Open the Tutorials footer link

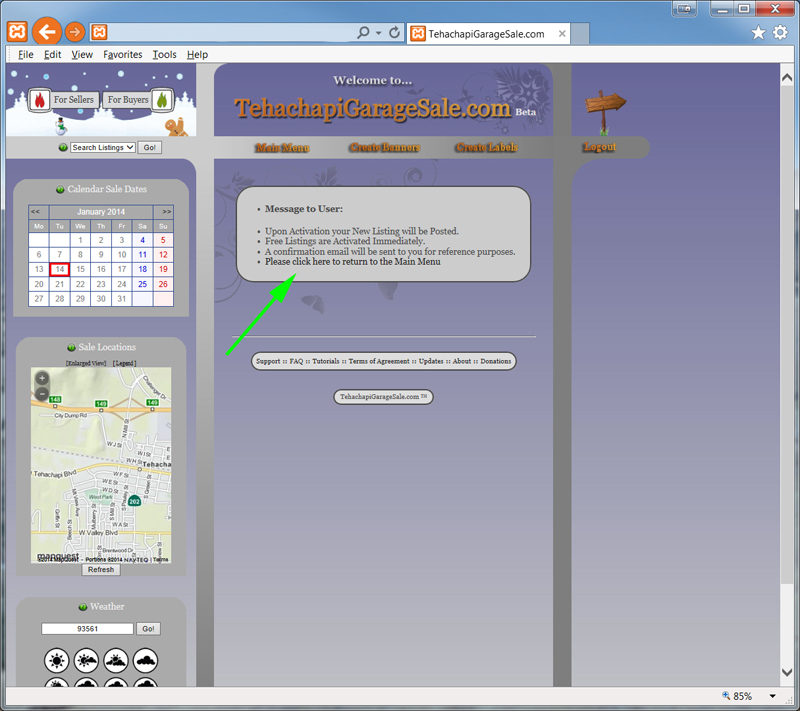(326, 361)
